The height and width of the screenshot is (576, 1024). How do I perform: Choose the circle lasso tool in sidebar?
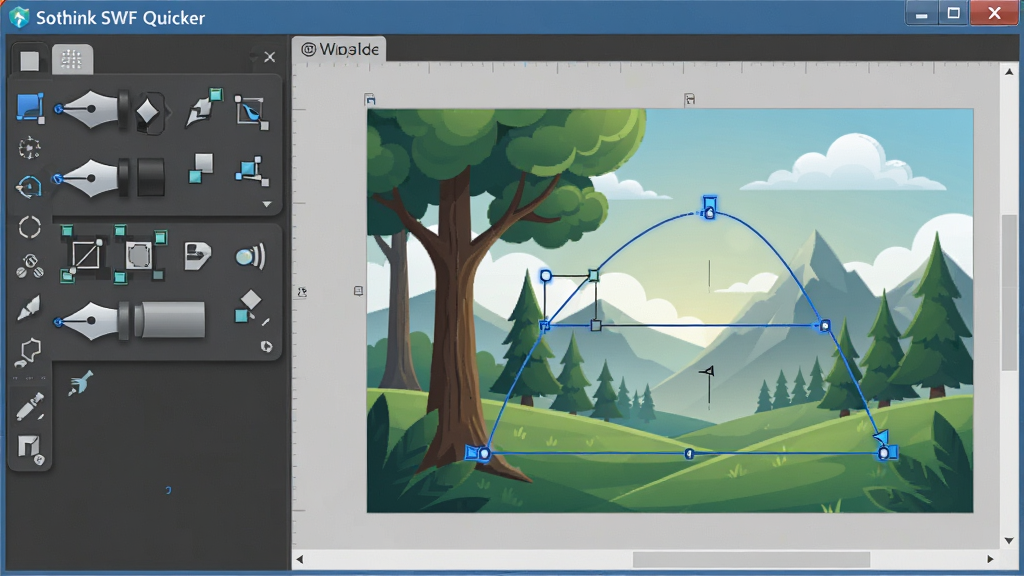click(29, 227)
